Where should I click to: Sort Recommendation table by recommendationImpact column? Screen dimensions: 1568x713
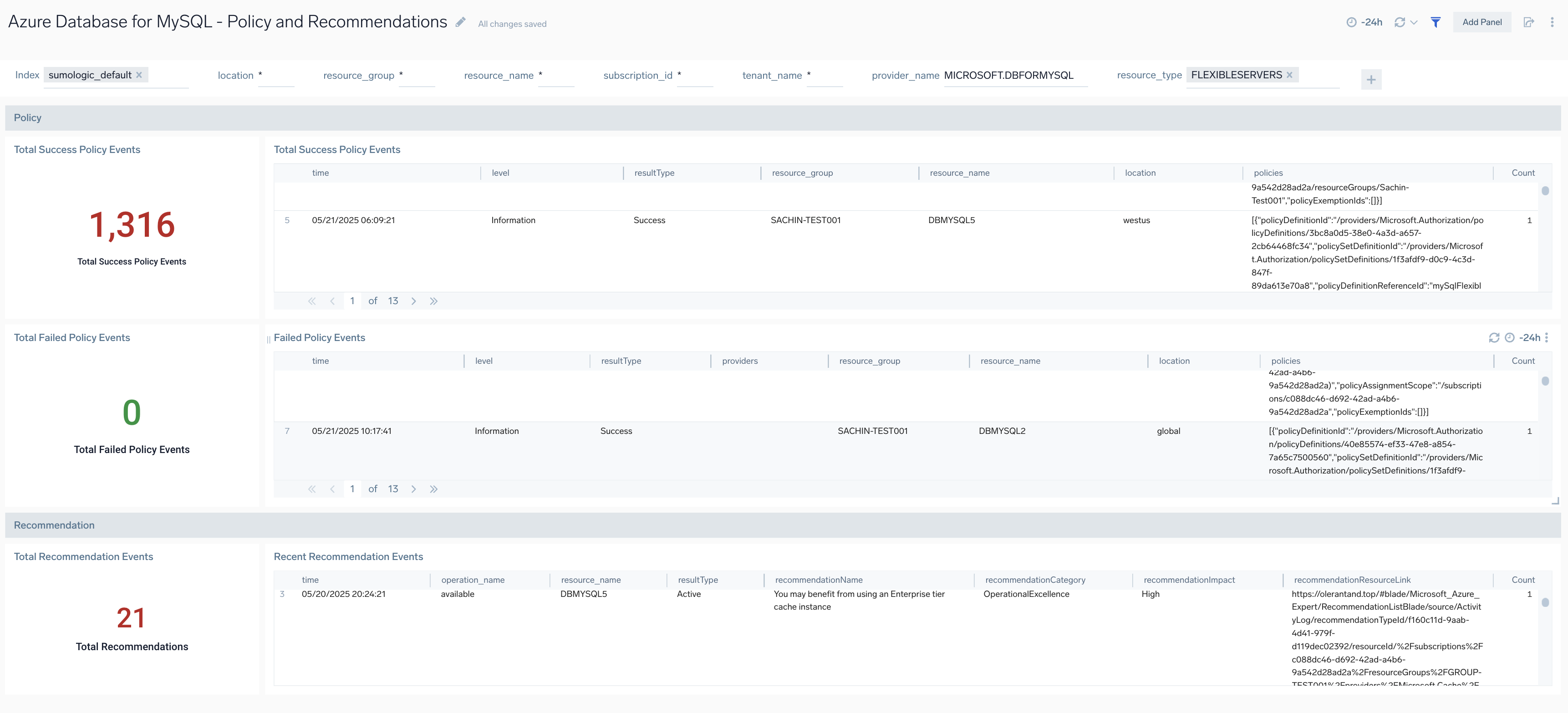click(1189, 580)
